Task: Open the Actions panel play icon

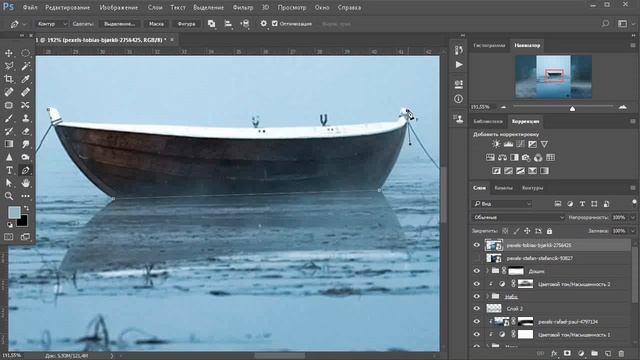Action: [x=459, y=64]
